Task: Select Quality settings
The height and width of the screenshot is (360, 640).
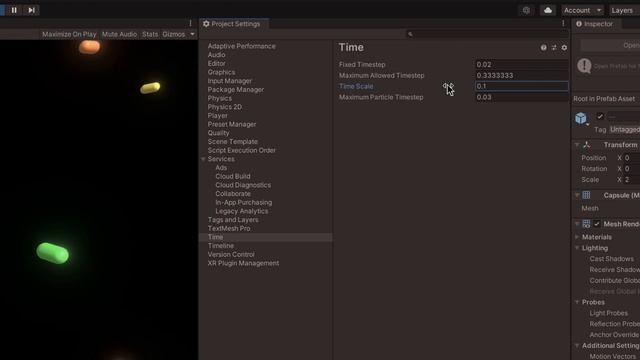Action: [x=218, y=133]
